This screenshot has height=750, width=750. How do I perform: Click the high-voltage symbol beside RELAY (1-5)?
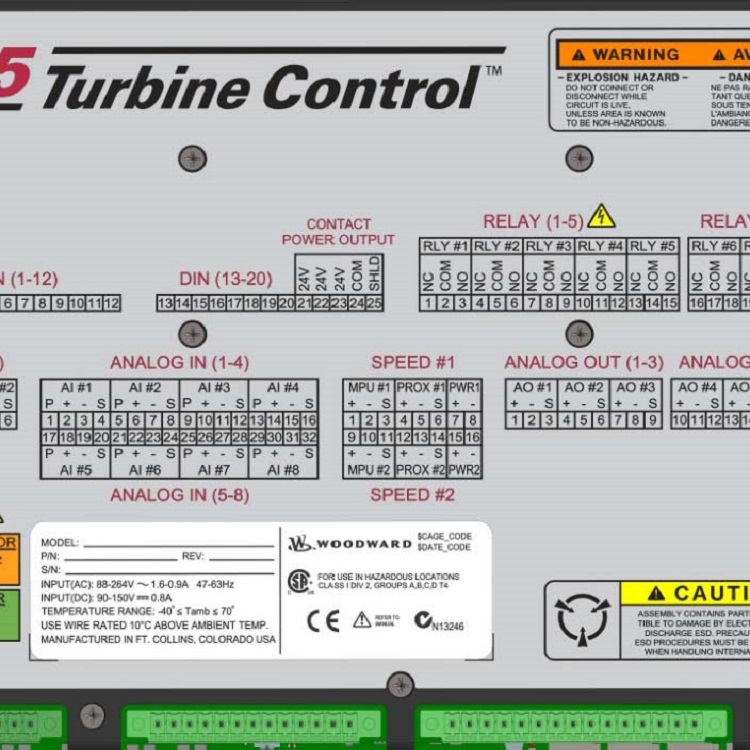601,216
